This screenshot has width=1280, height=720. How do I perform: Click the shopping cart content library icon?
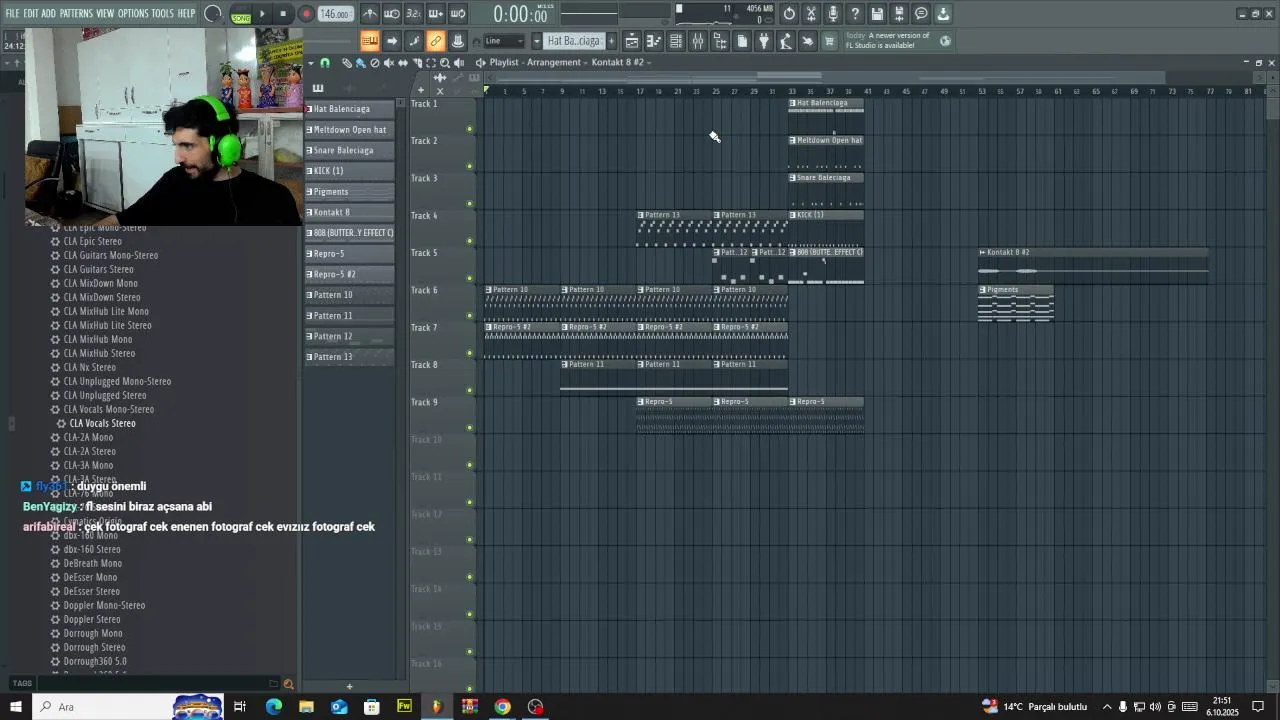click(828, 41)
